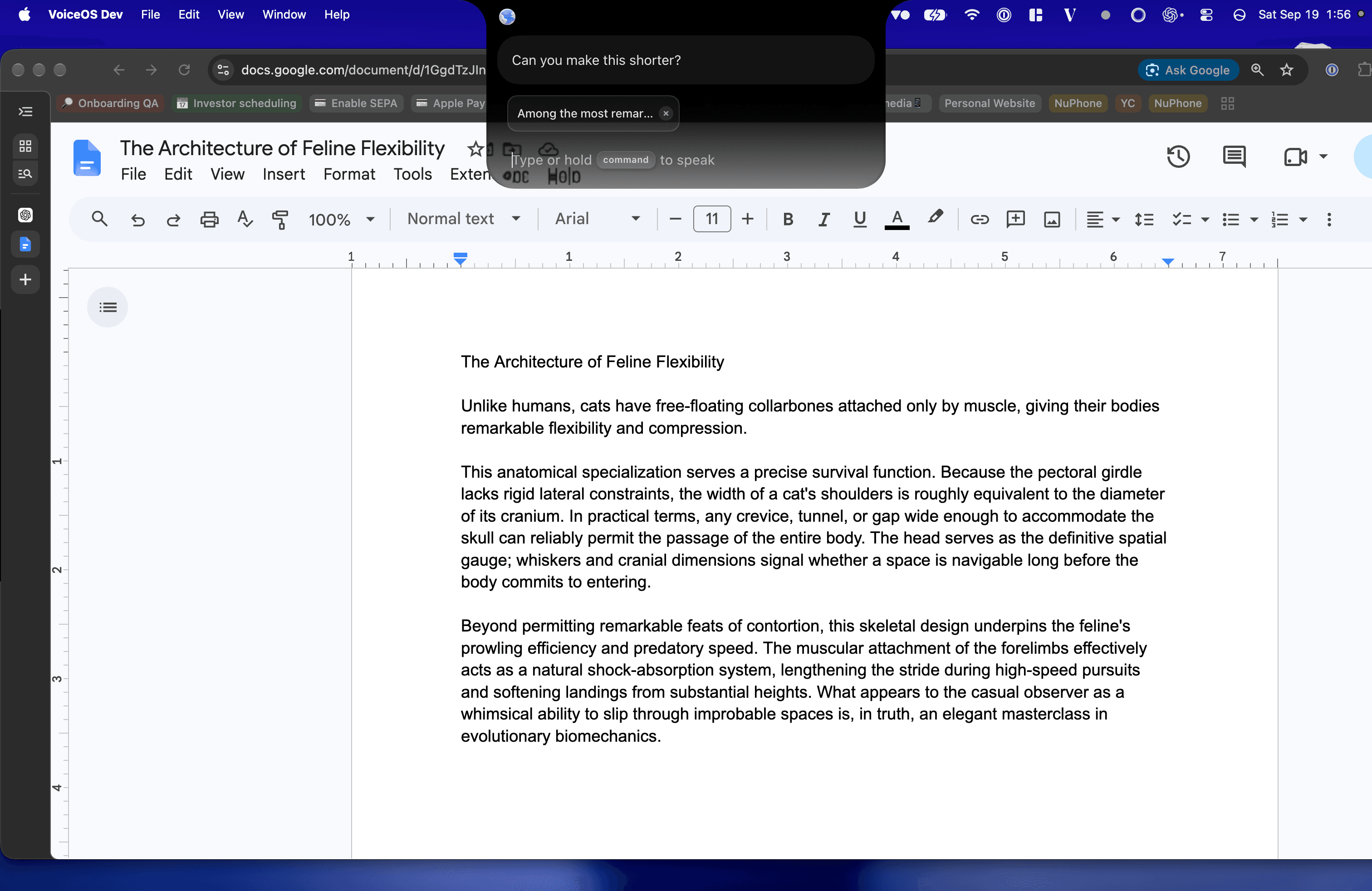Decrease the font size
1372x891 pixels.
[x=676, y=219]
